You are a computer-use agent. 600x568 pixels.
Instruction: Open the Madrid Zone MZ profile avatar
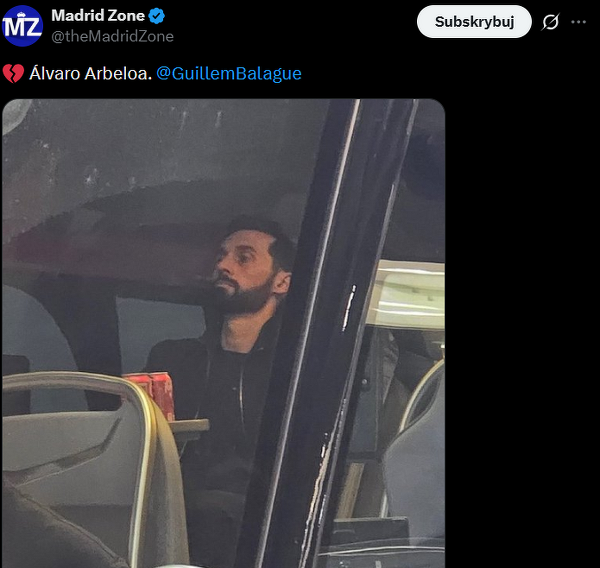(x=23, y=26)
